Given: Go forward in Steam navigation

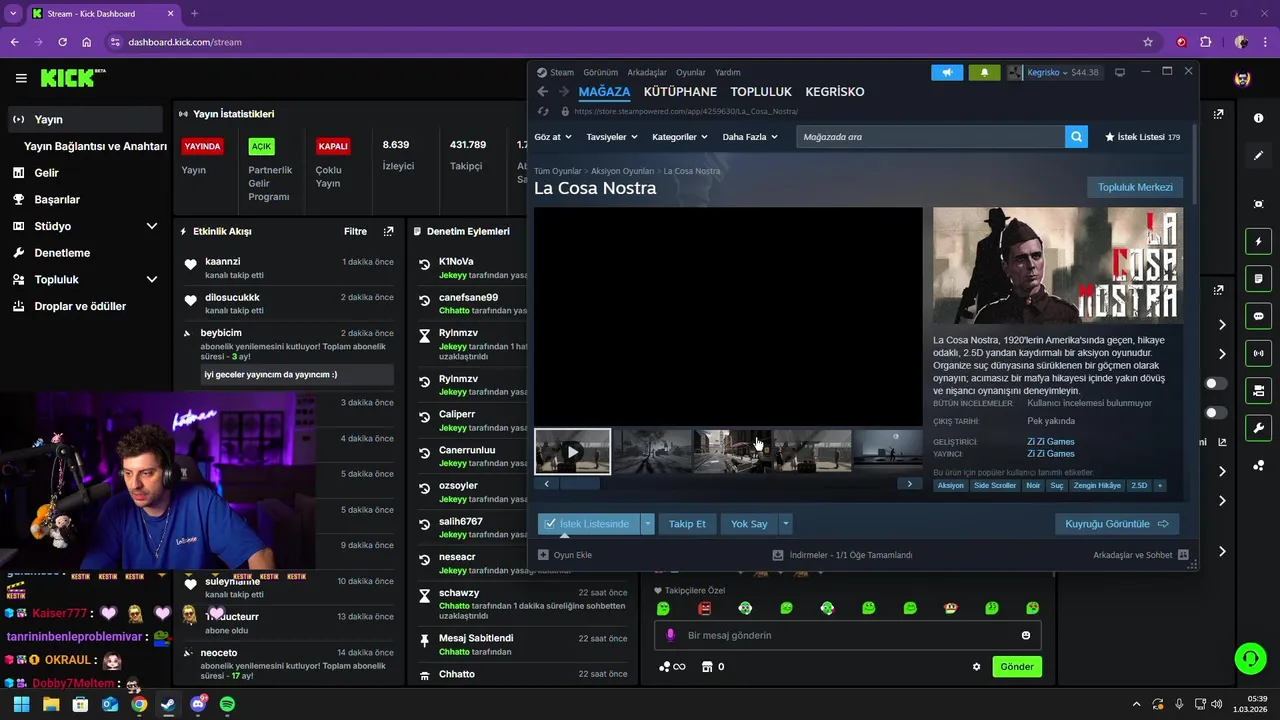Looking at the screenshot, I should pos(563,91).
